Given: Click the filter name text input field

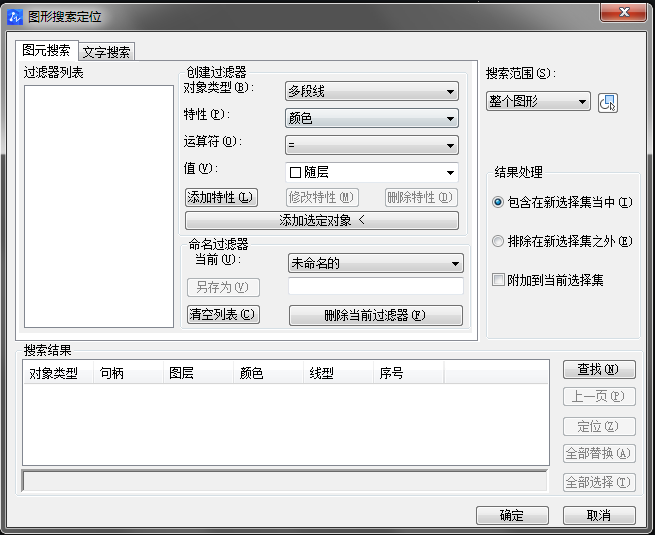Looking at the screenshot, I should point(375,287).
